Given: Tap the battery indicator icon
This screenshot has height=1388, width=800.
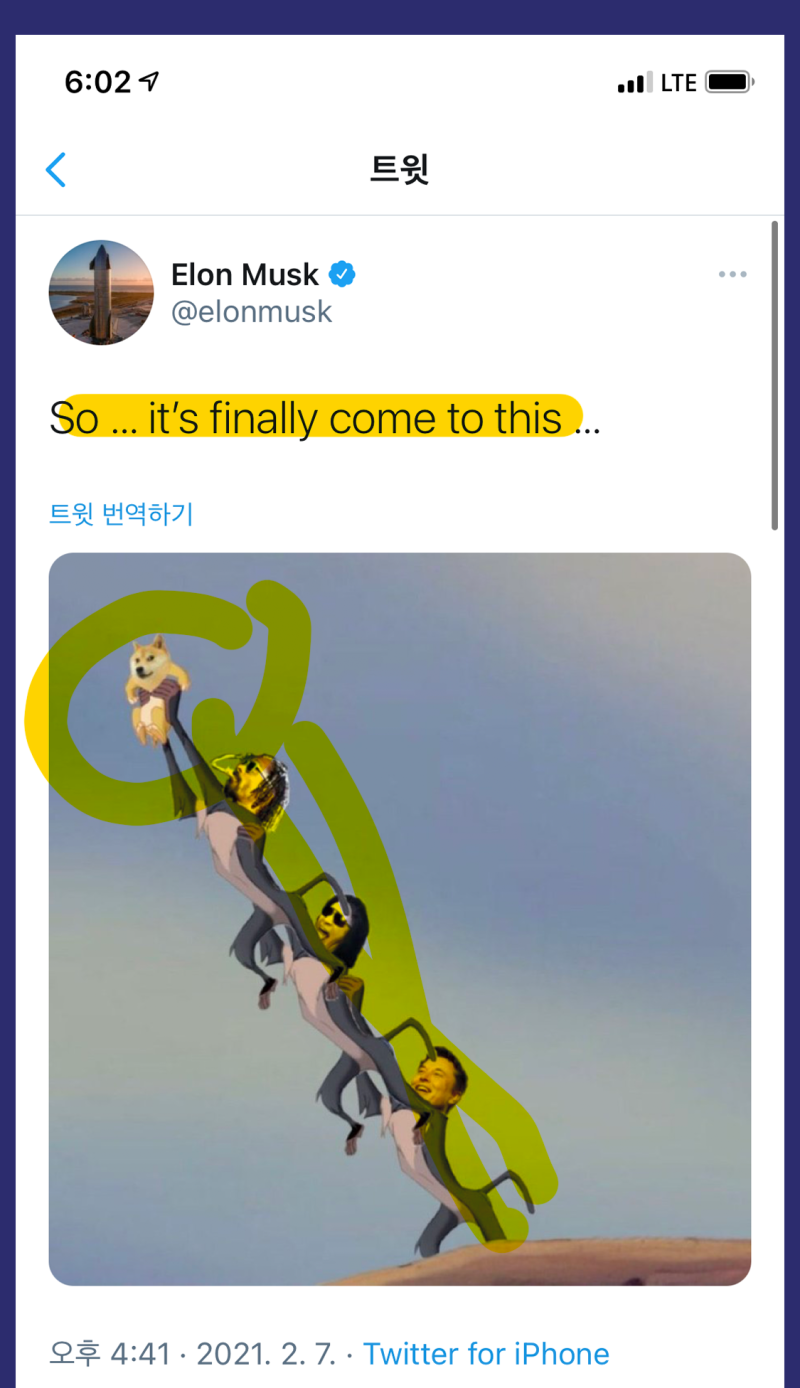Looking at the screenshot, I should [730, 82].
